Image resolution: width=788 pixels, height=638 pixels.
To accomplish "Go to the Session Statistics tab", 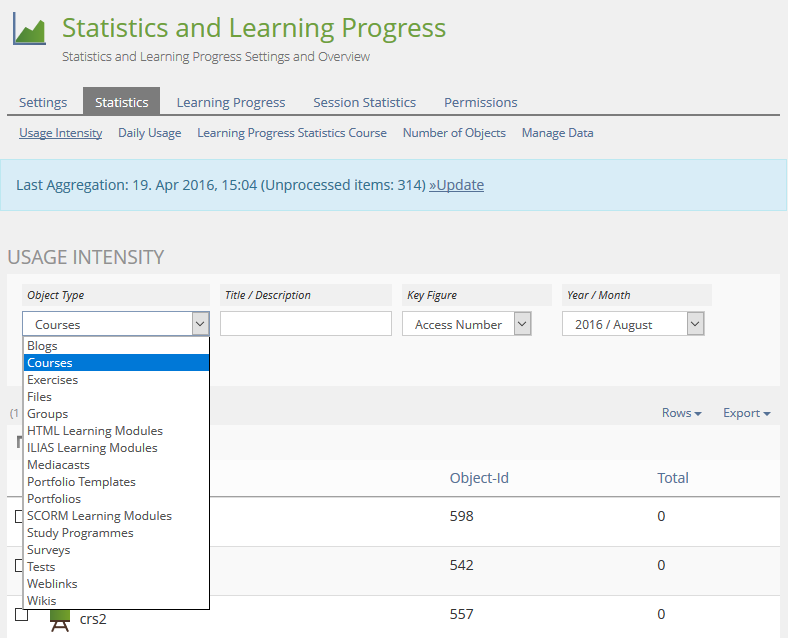I will click(x=364, y=102).
